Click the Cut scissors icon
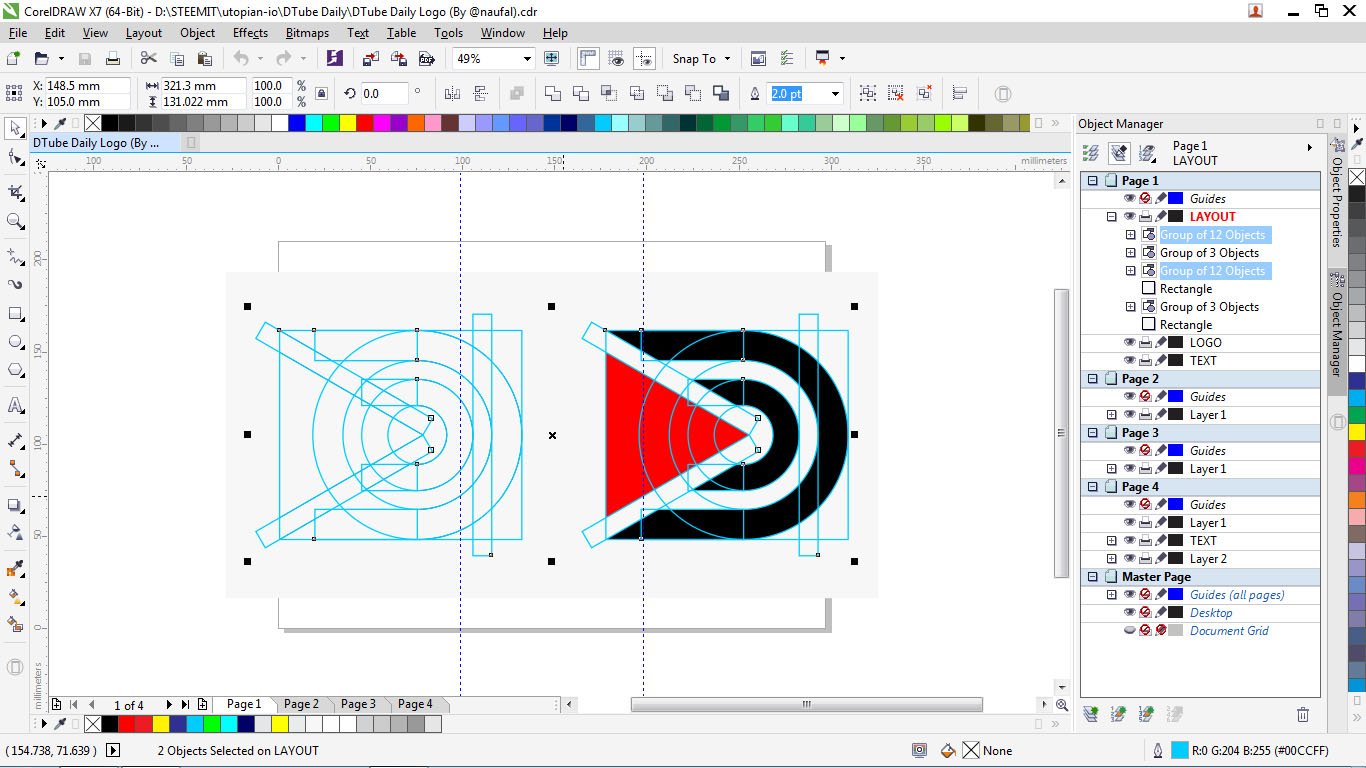Viewport: 1366px width, 768px height. 149,59
